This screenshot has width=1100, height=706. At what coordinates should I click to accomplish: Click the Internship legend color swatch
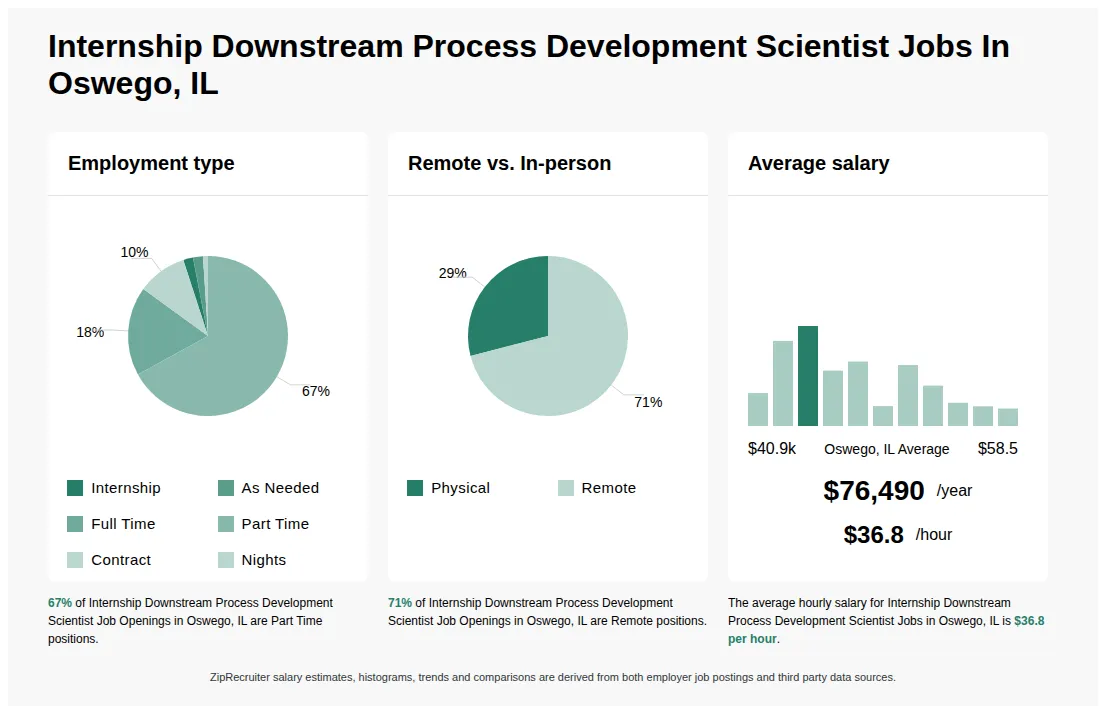click(75, 488)
